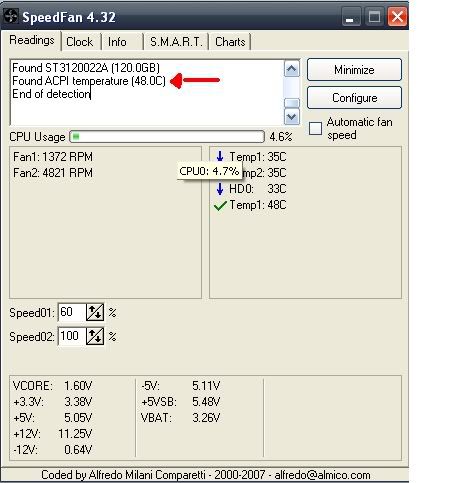The height and width of the screenshot is (483, 450).
Task: Click the +5V: 5.05V voltage reading
Action: [x=52, y=418]
